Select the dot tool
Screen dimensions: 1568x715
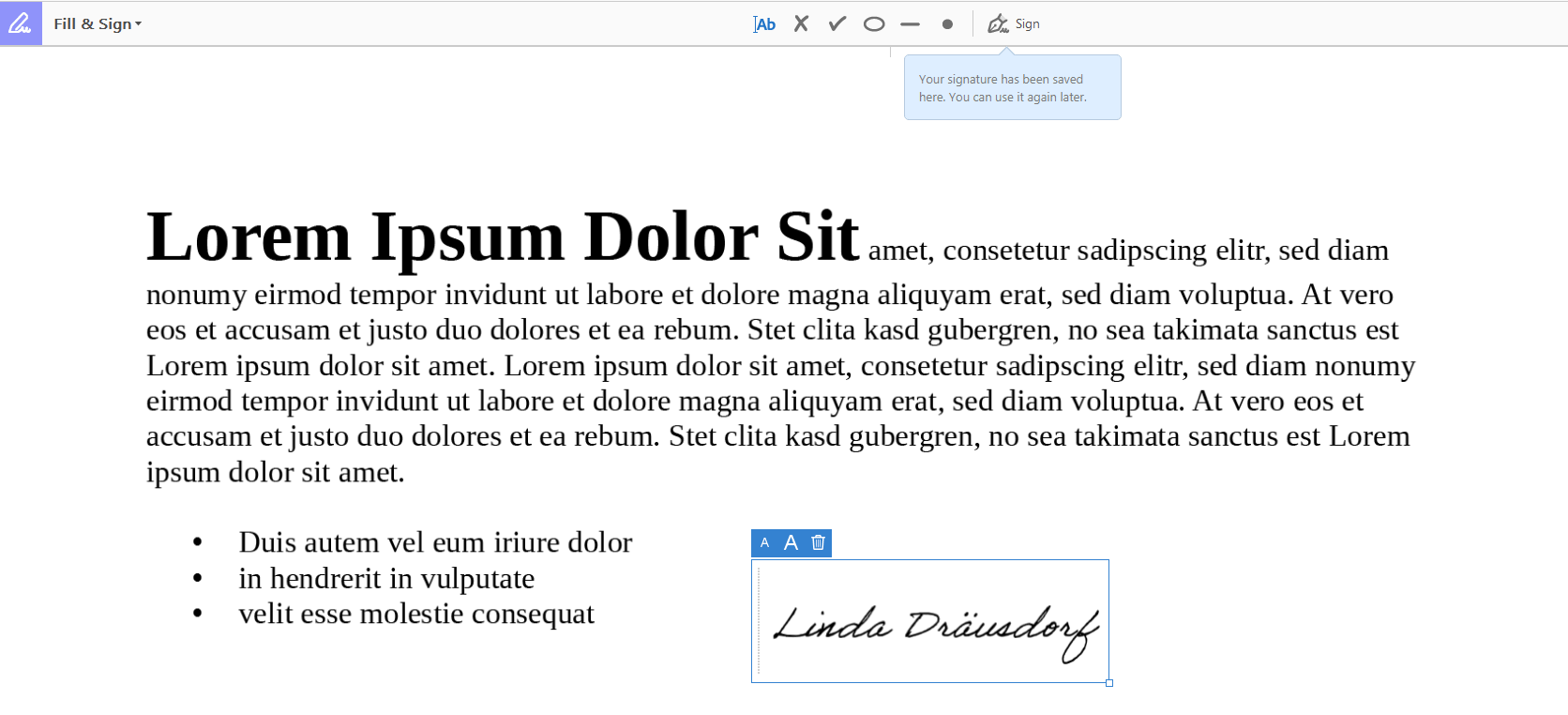pyautogui.click(x=947, y=24)
